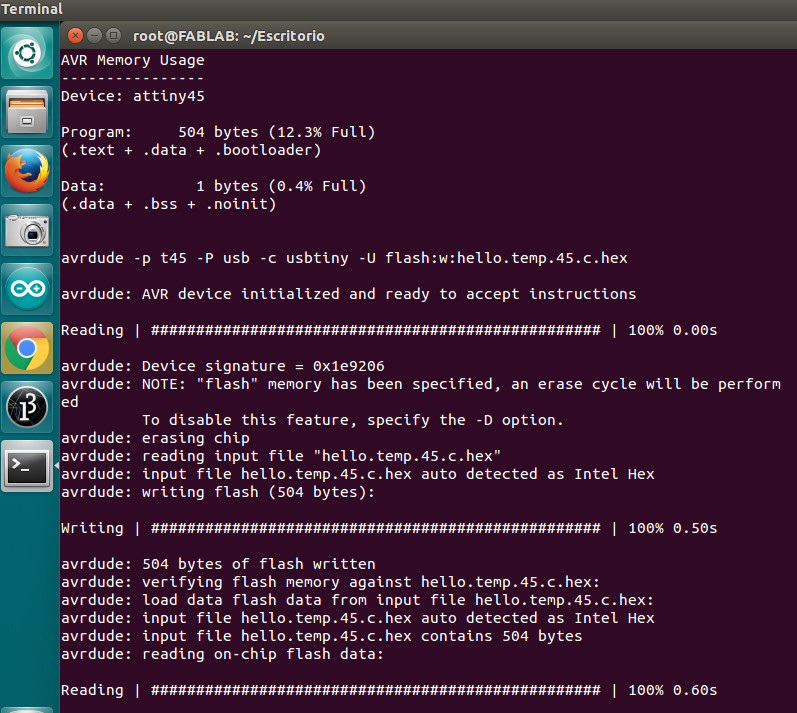Open Google Chrome from the launcher

(x=27, y=348)
